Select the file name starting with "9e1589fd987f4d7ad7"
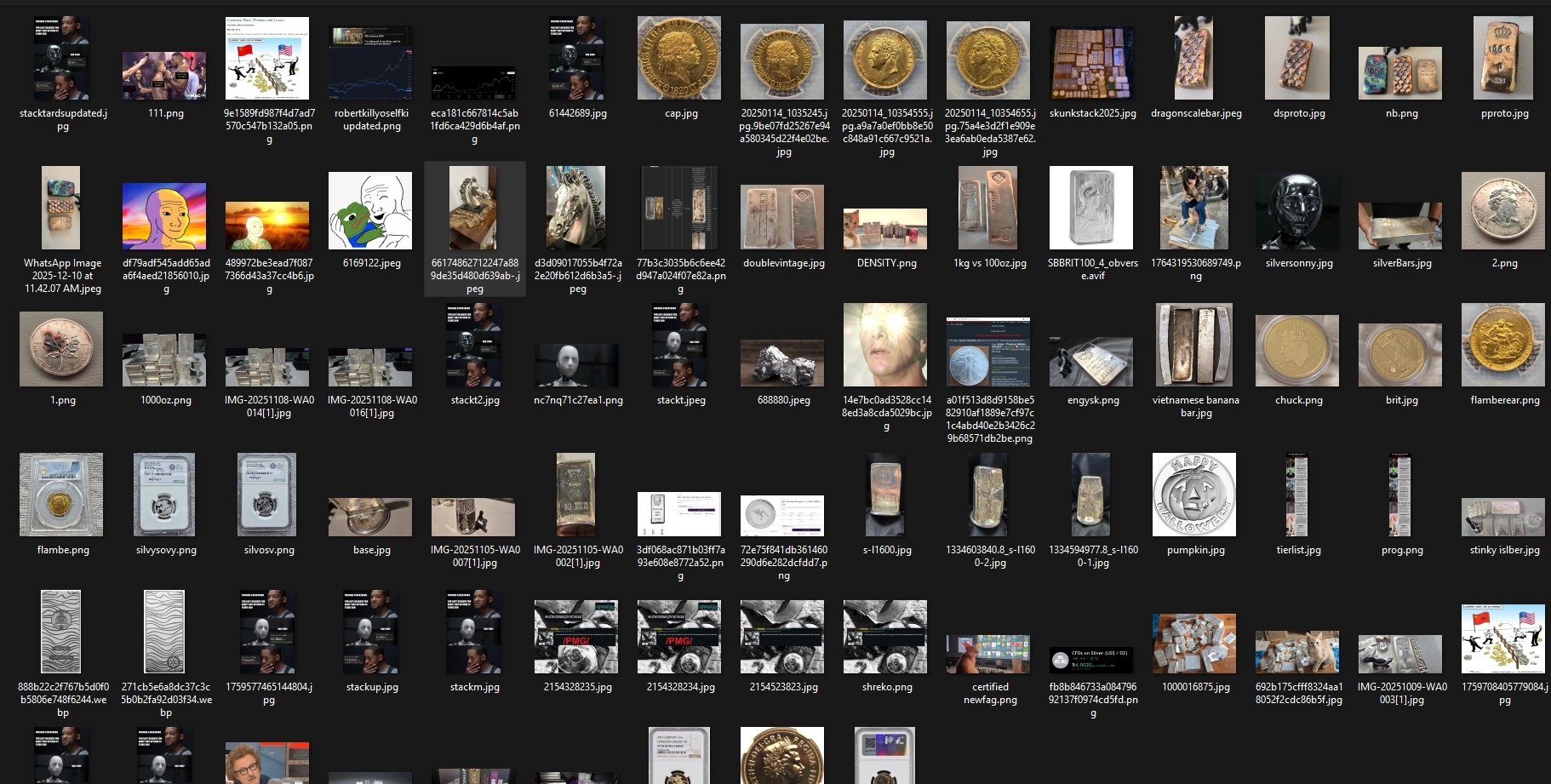This screenshot has width=1551, height=784. (x=269, y=126)
